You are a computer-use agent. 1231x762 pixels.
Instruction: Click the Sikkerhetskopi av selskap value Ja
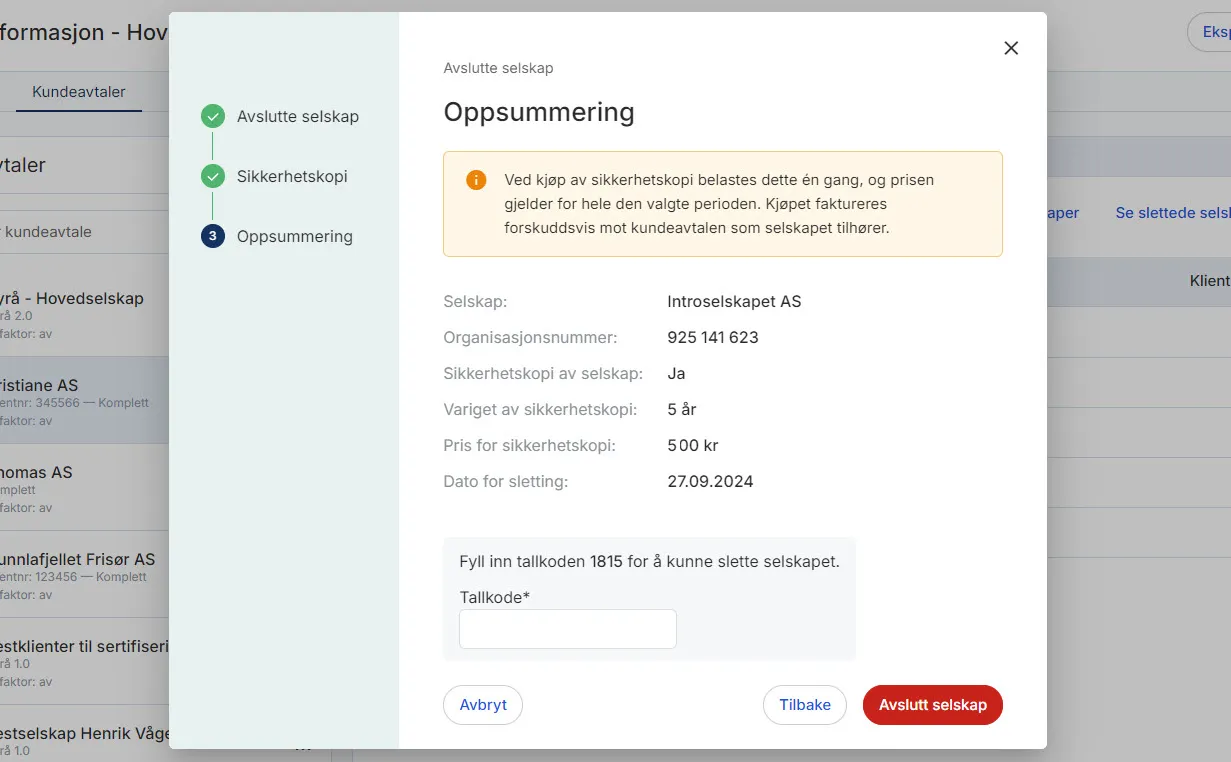tap(676, 373)
